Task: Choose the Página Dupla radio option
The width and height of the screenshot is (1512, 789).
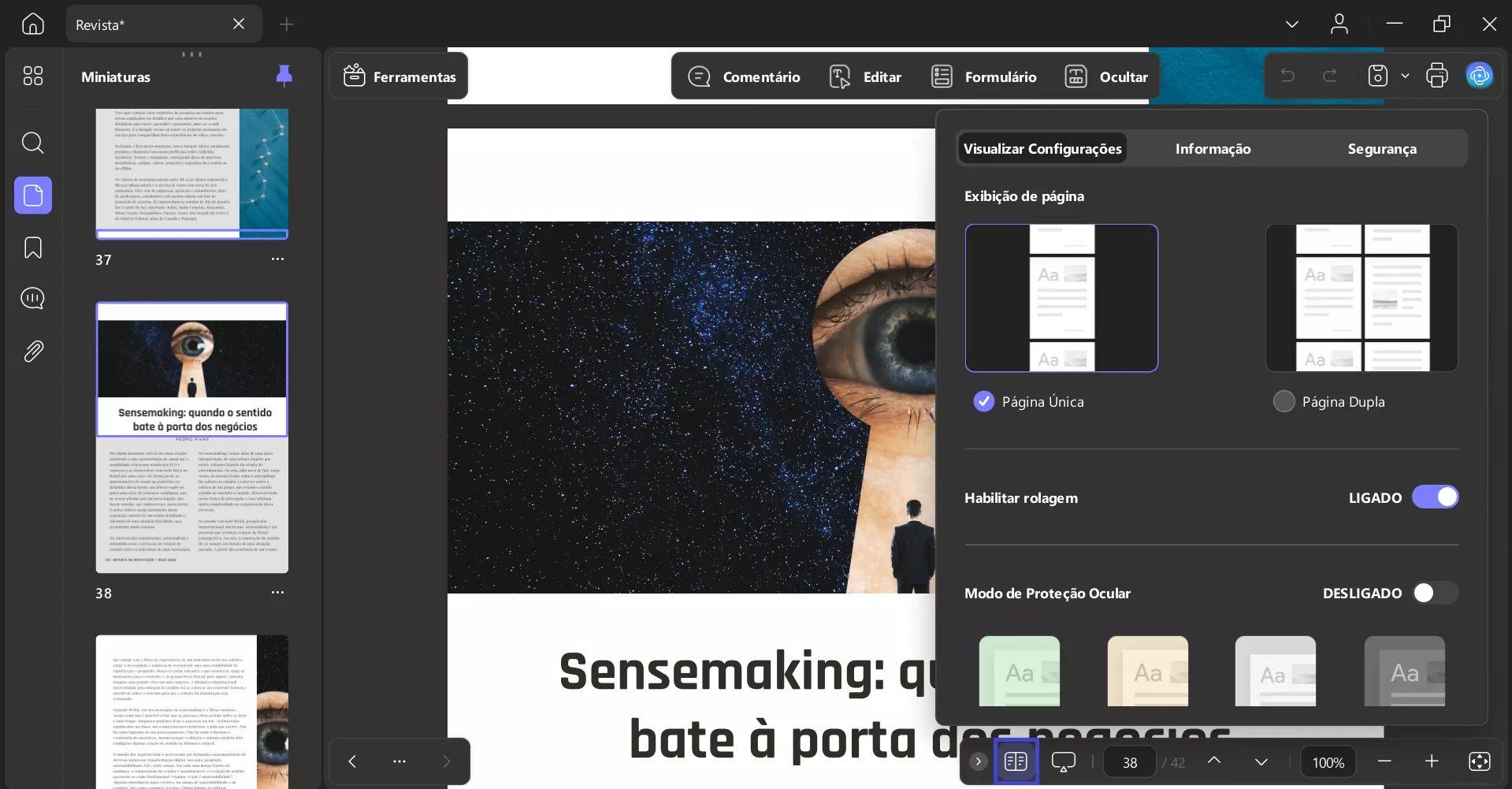Action: point(1284,401)
